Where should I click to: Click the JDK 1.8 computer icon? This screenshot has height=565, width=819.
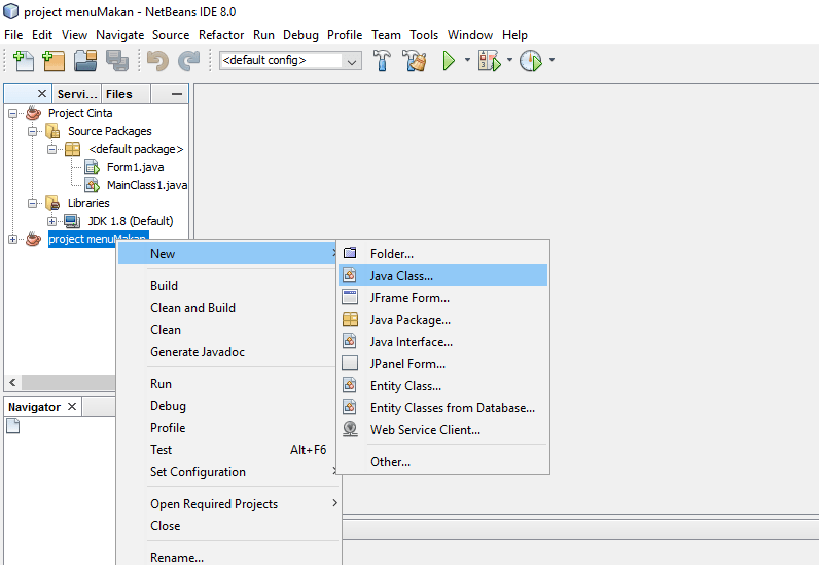pyautogui.click(x=72, y=221)
